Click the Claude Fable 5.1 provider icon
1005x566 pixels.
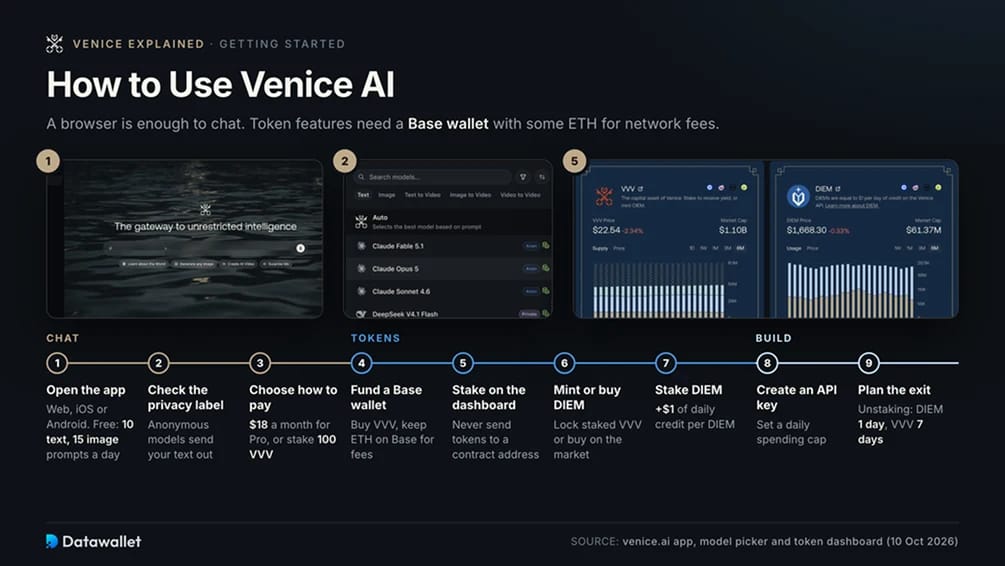[x=361, y=246]
